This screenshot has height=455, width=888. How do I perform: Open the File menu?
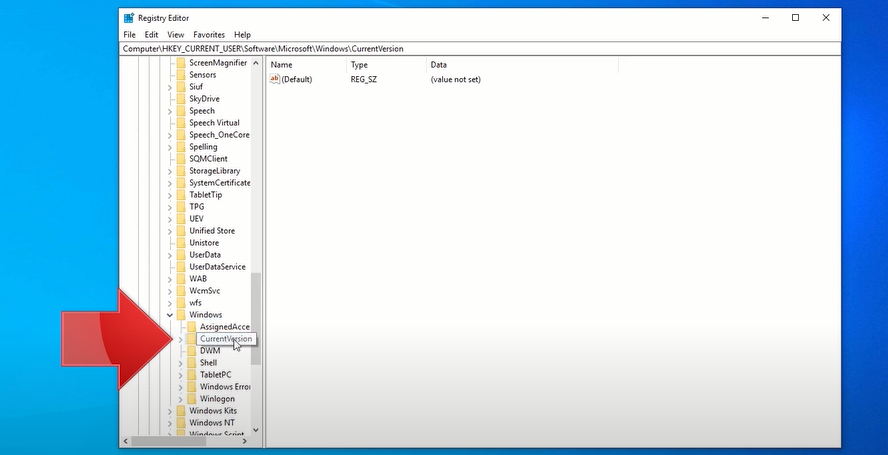pos(129,35)
